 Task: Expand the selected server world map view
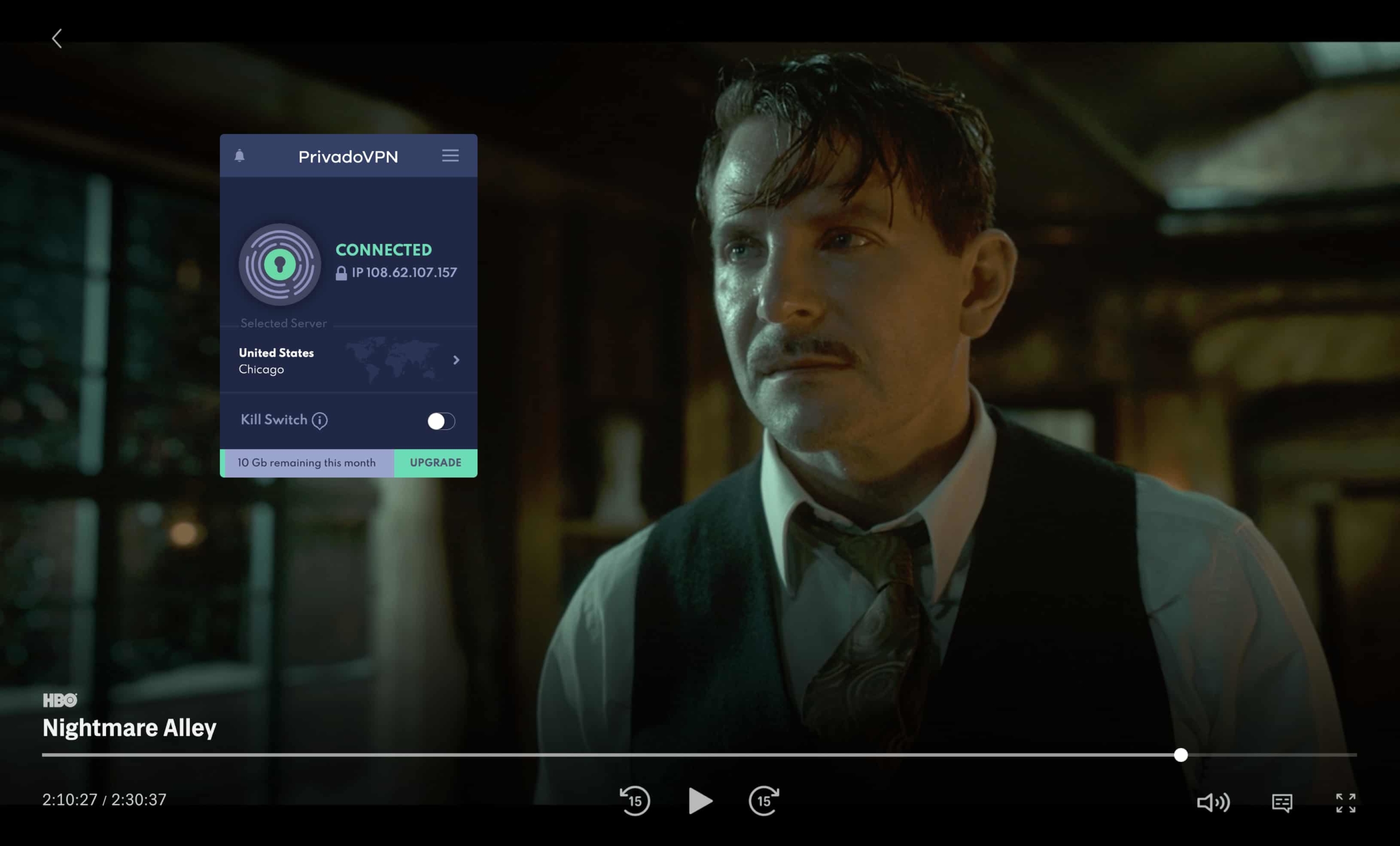click(456, 360)
